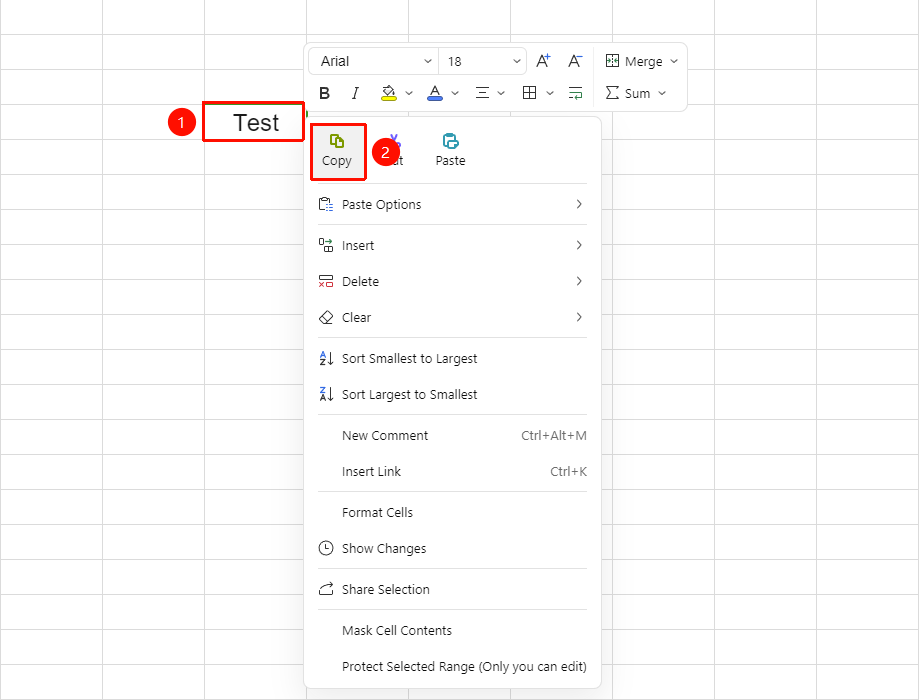
Task: Apply the fill color bucket icon
Action: 388,93
